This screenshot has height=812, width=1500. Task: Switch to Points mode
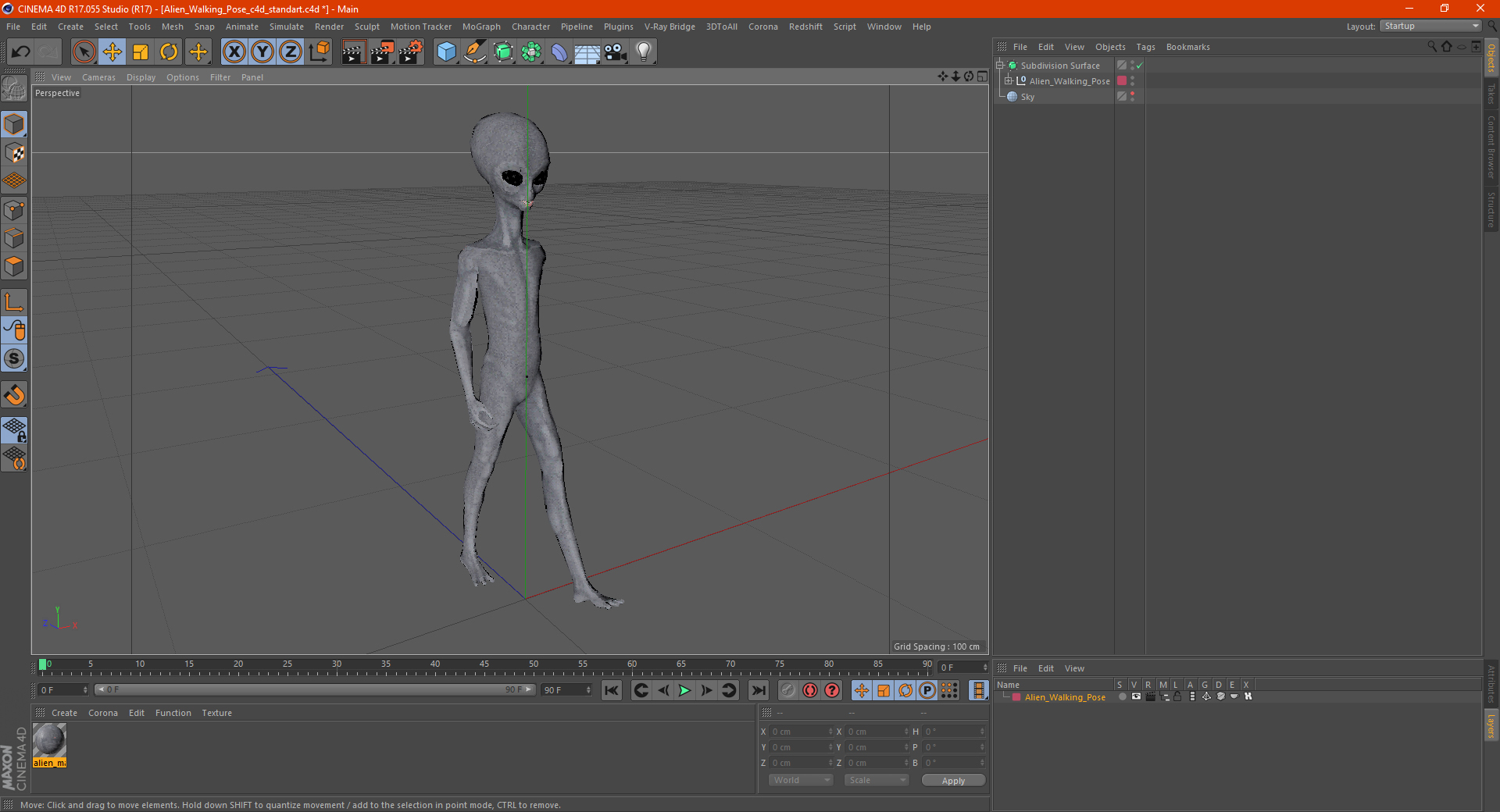click(x=14, y=209)
